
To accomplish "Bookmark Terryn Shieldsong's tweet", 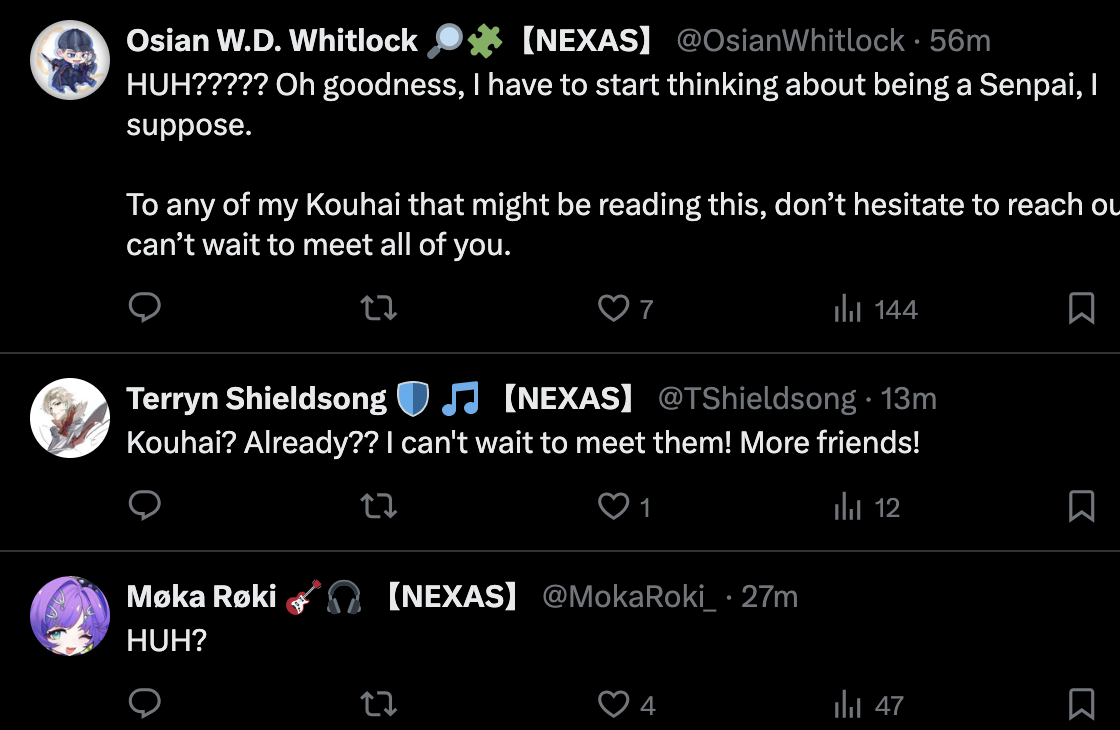I will point(1081,507).
